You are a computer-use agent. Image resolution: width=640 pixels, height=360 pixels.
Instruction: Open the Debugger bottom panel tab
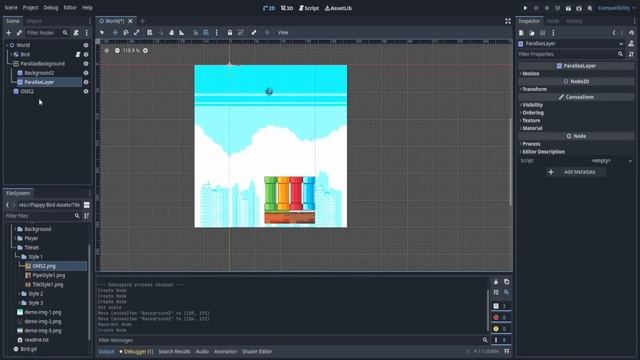click(136, 351)
